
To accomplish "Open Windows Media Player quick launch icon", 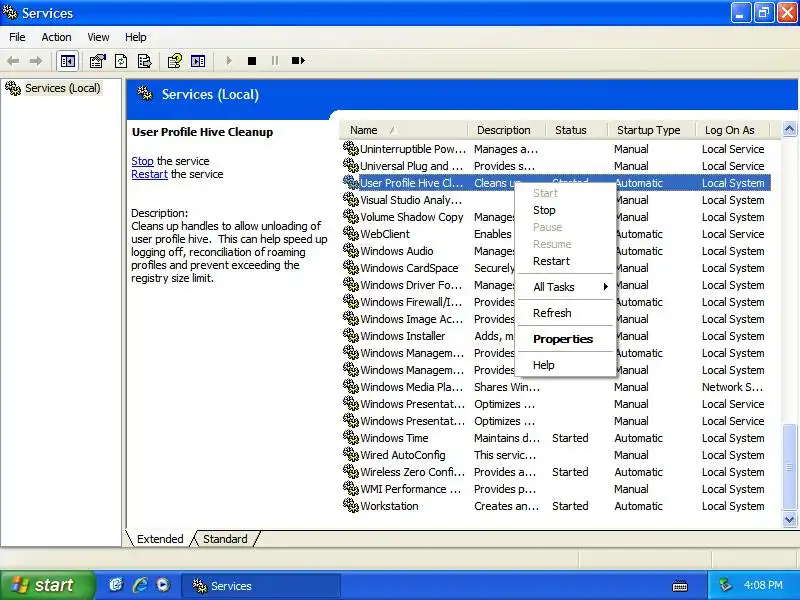I will point(163,585).
